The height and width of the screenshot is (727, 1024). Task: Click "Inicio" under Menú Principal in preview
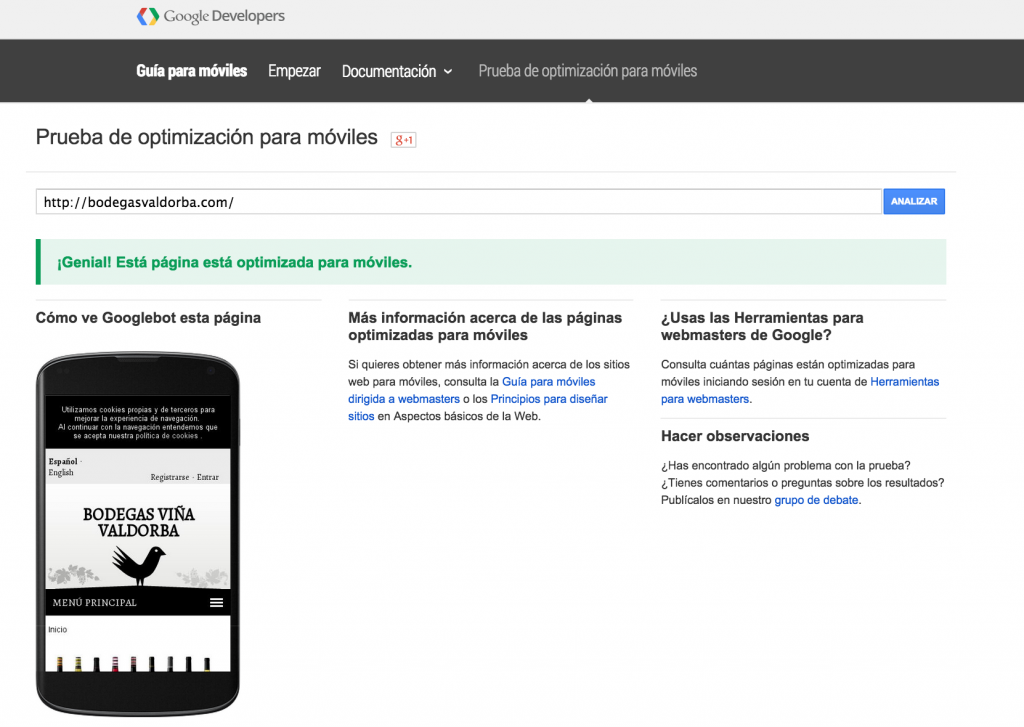(58, 629)
